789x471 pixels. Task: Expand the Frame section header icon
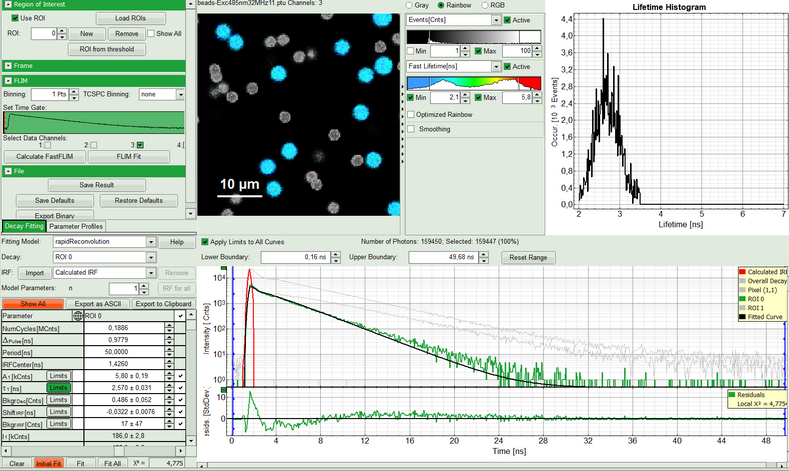7,64
